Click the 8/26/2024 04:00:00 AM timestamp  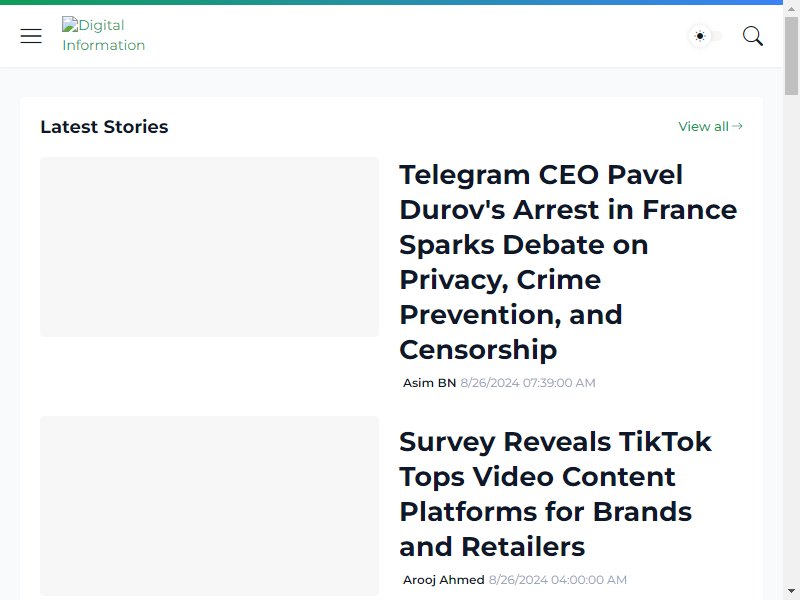[x=558, y=580]
